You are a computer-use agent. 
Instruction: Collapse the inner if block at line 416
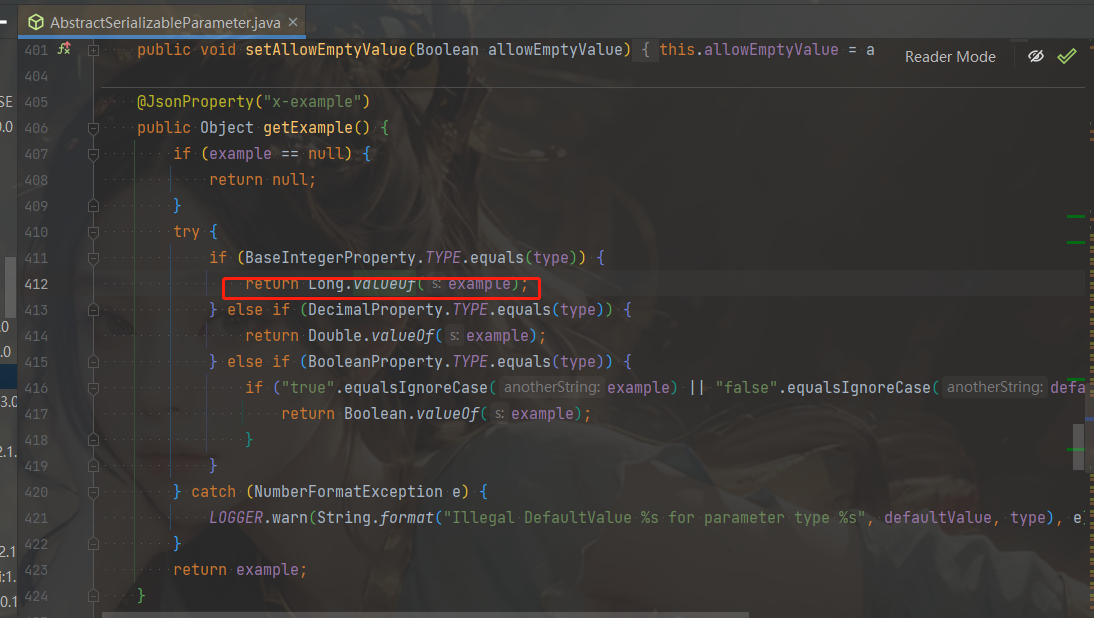(92, 387)
